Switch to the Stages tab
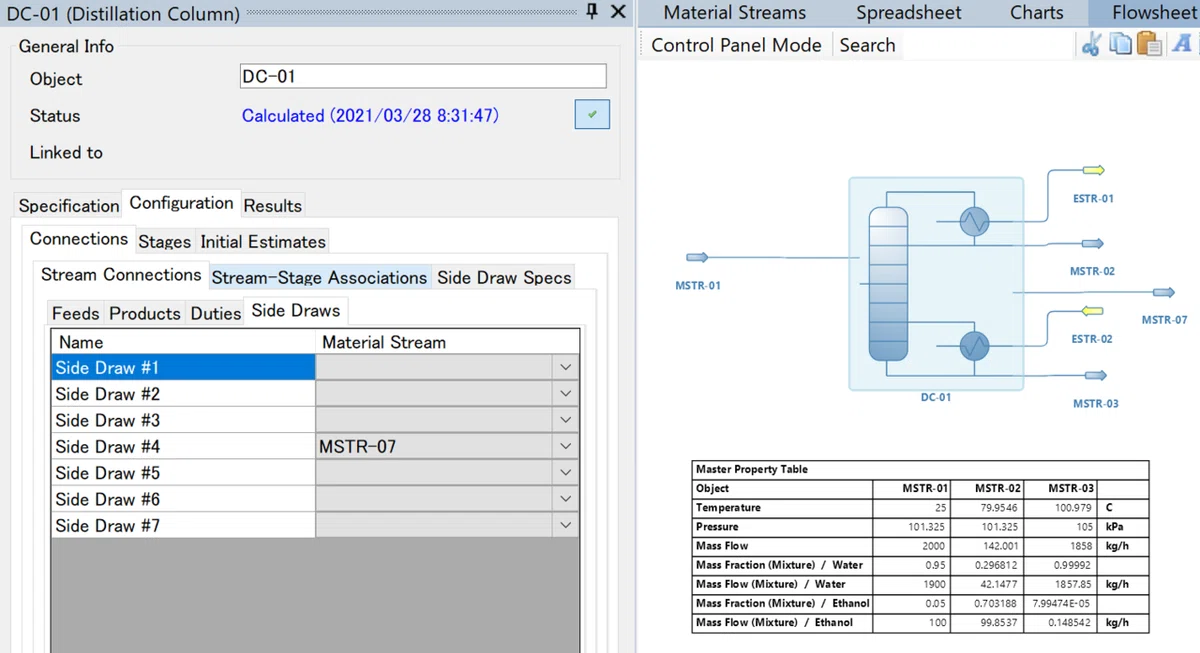The height and width of the screenshot is (653, 1200). [164, 241]
